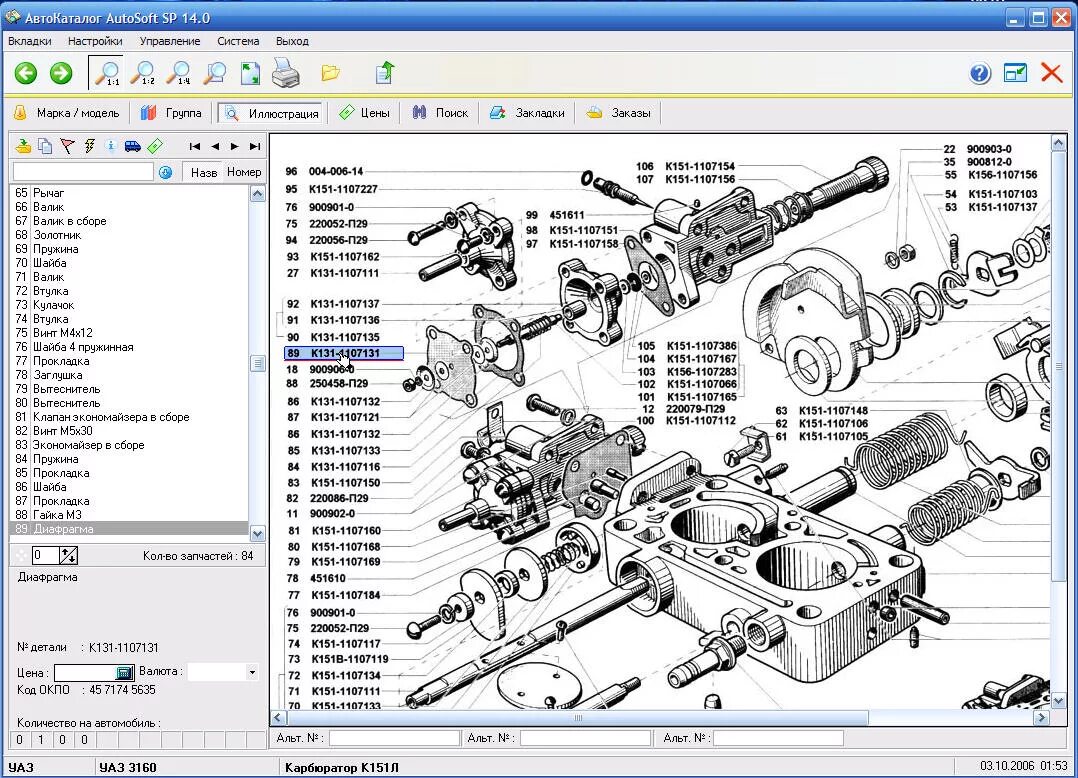Screen dimensions: 1078x778
Task: Select part 76 Шайба 4 пружинная
Action: click(129, 347)
